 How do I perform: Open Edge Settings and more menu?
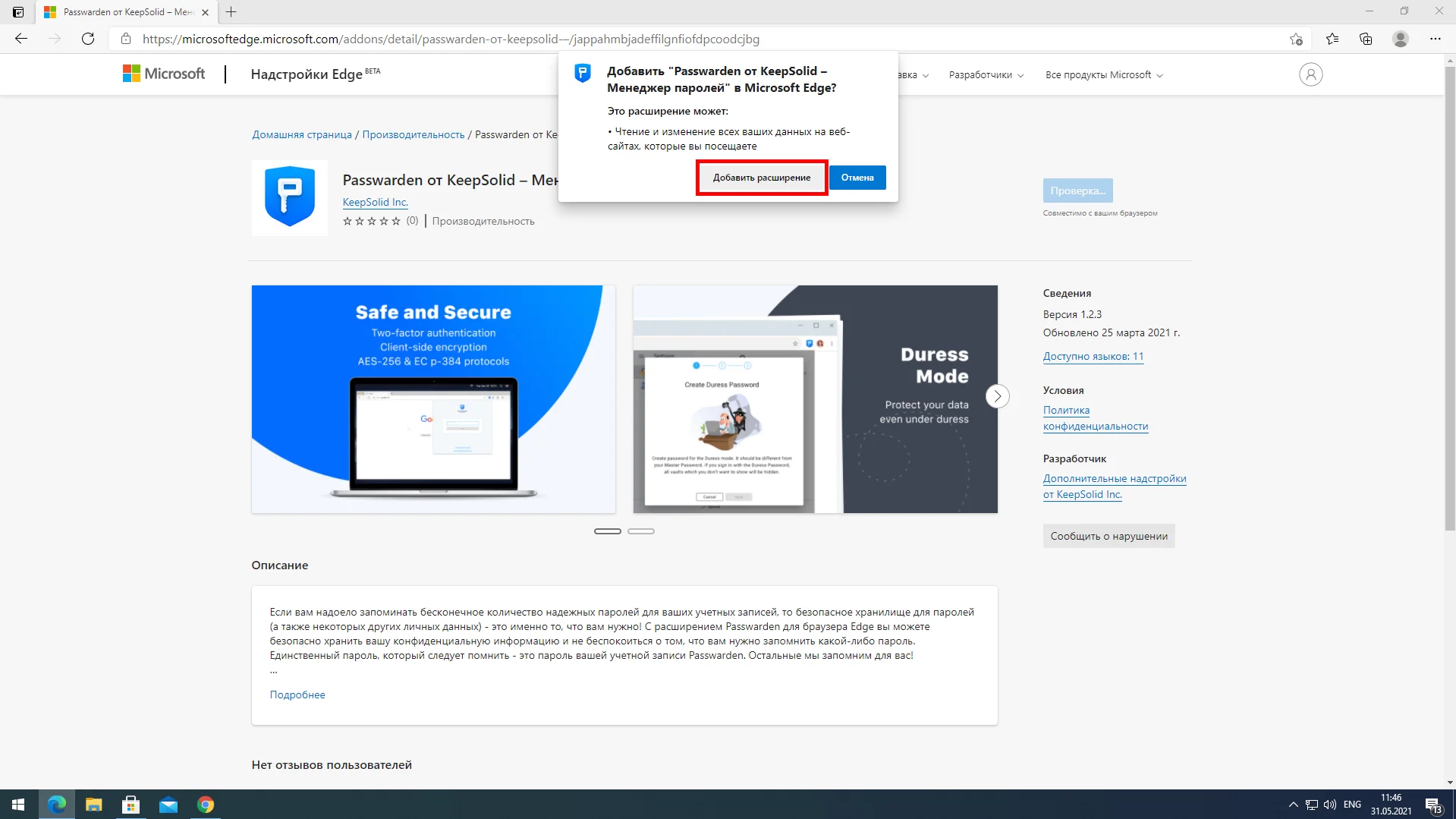[1436, 39]
